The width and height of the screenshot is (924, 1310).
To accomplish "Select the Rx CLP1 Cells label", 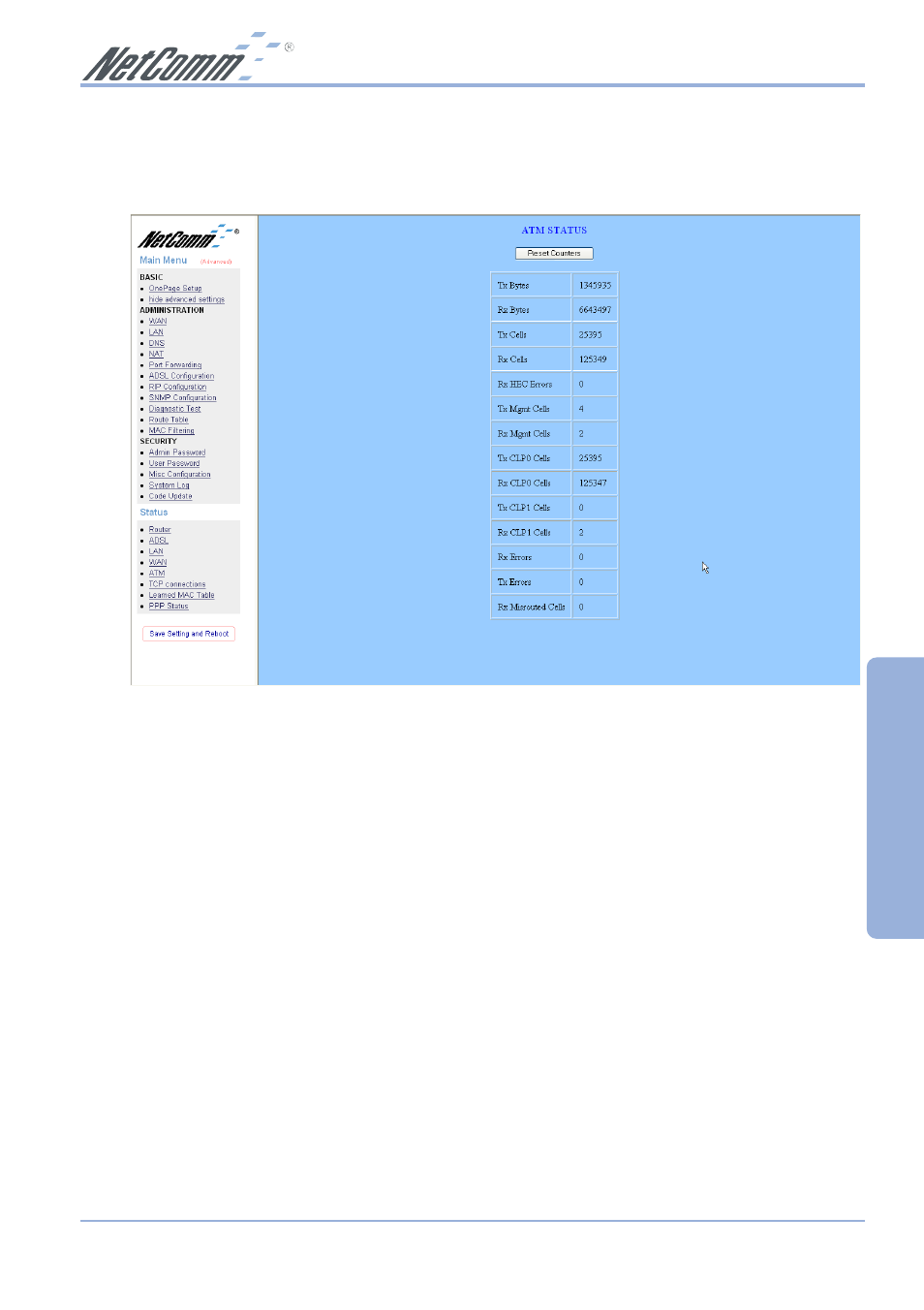I will (x=524, y=533).
